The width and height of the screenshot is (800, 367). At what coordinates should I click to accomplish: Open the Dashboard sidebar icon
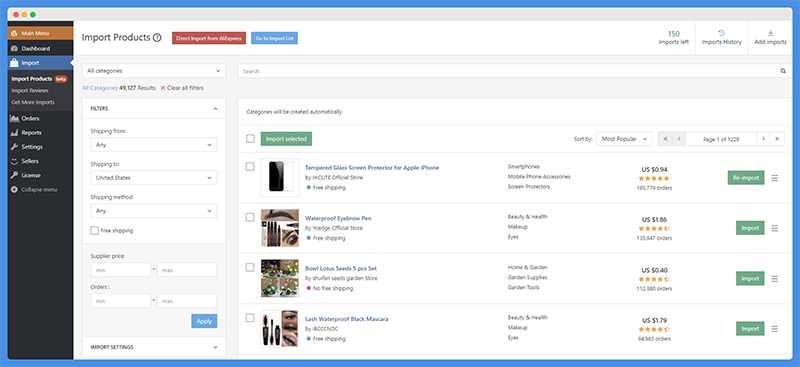pyautogui.click(x=14, y=48)
